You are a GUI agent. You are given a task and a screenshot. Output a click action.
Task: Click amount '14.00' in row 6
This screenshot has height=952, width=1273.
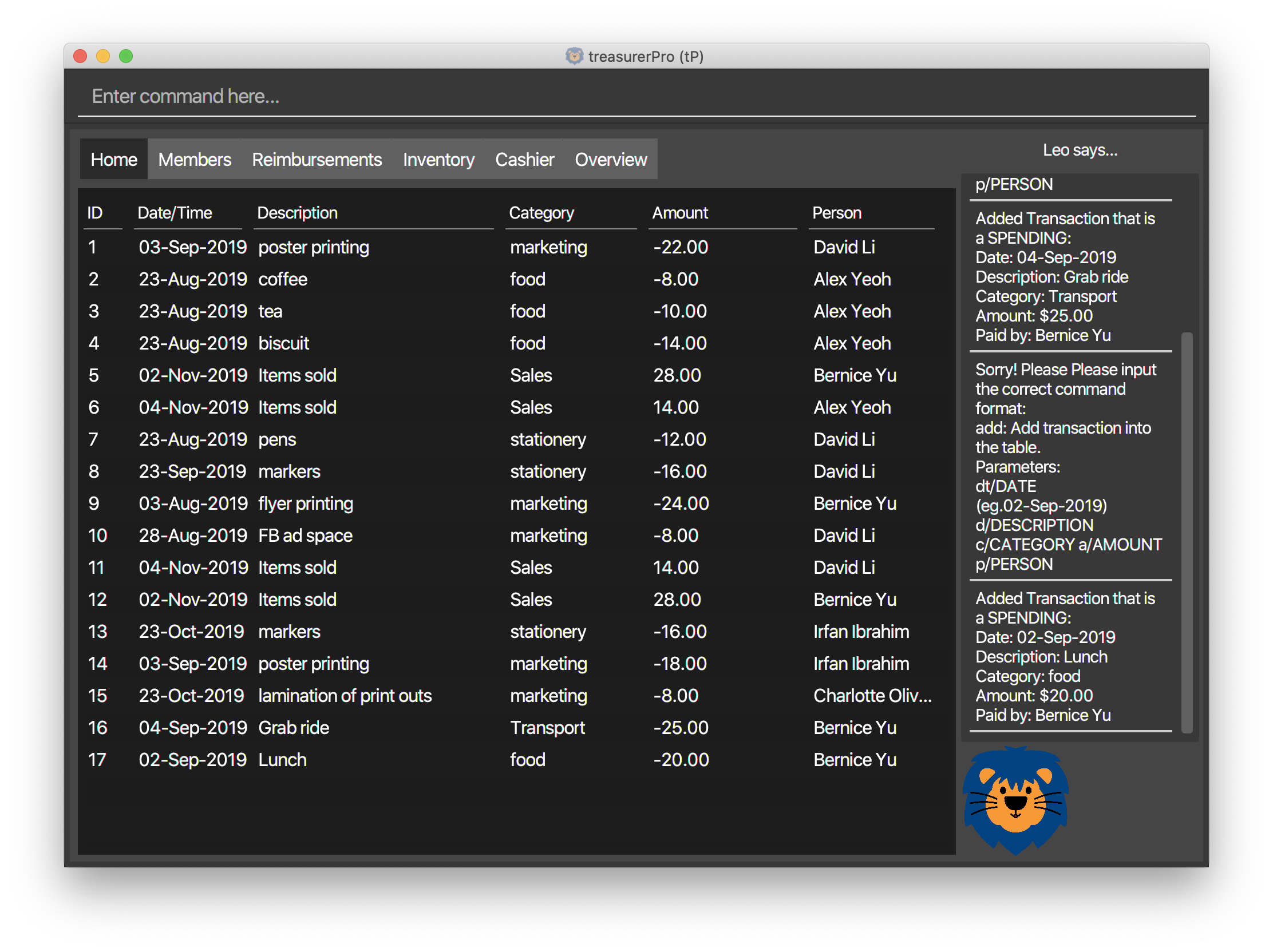click(675, 407)
